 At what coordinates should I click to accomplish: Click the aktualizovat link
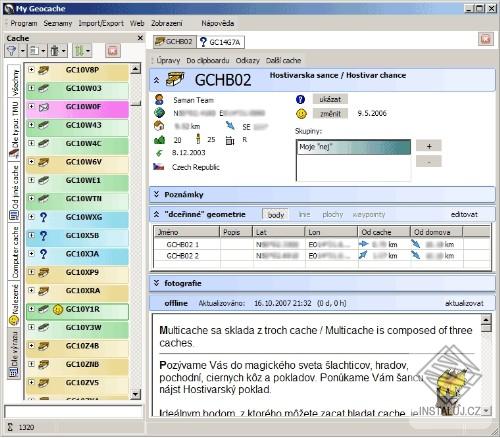(x=464, y=303)
